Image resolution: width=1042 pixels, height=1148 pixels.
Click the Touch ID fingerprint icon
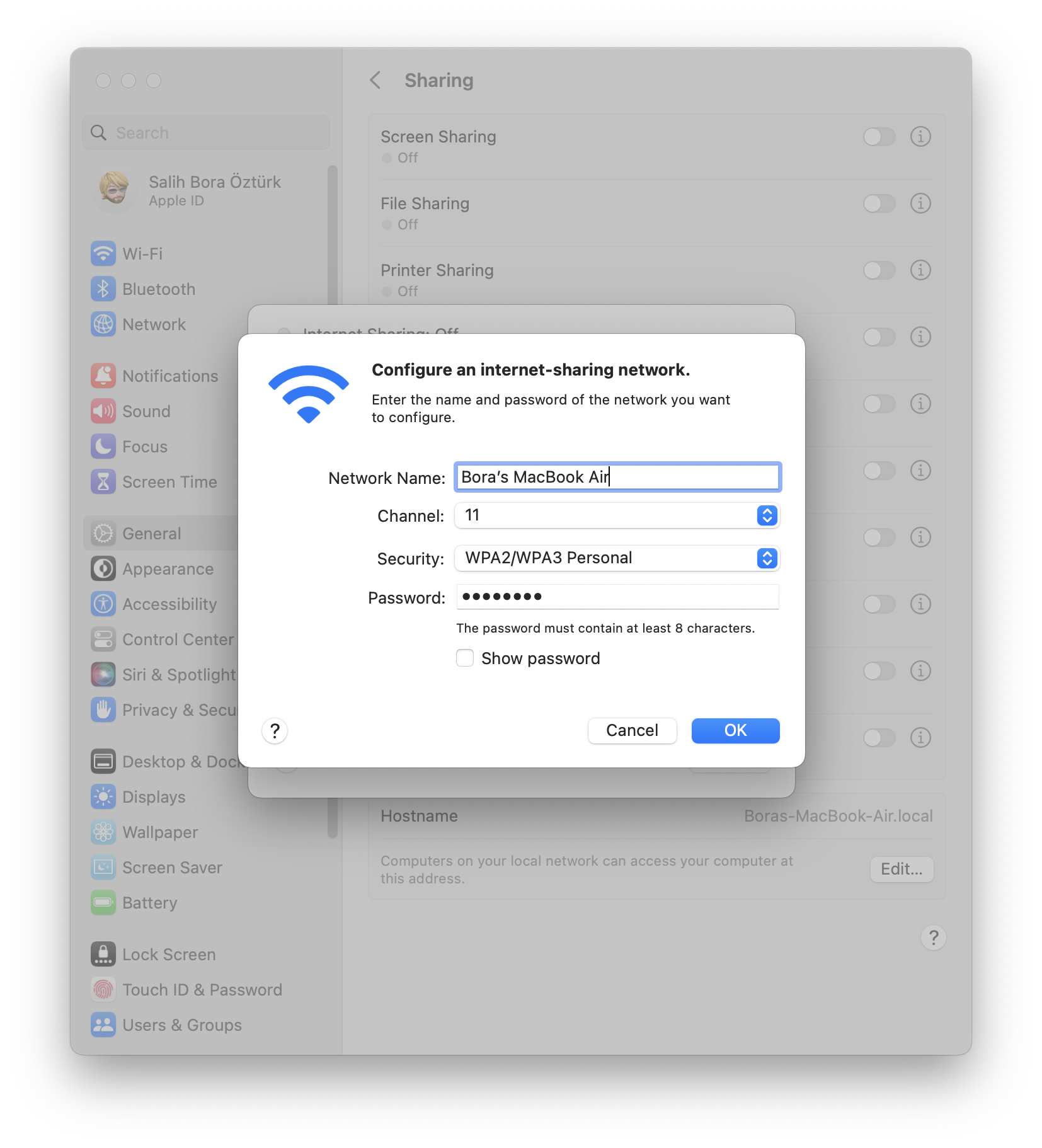pos(103,990)
